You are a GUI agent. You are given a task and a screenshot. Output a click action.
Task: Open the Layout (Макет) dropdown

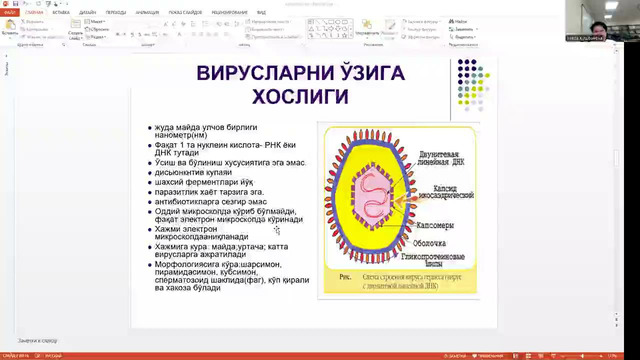tap(95, 22)
